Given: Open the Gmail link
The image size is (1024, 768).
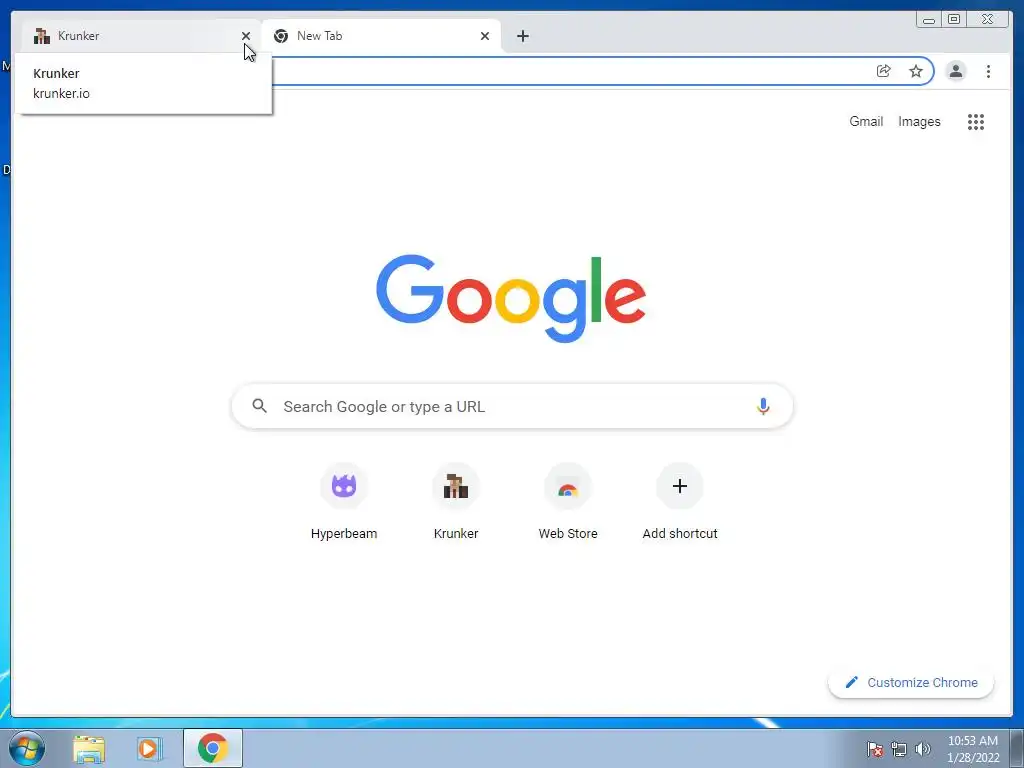Looking at the screenshot, I should click(866, 121).
